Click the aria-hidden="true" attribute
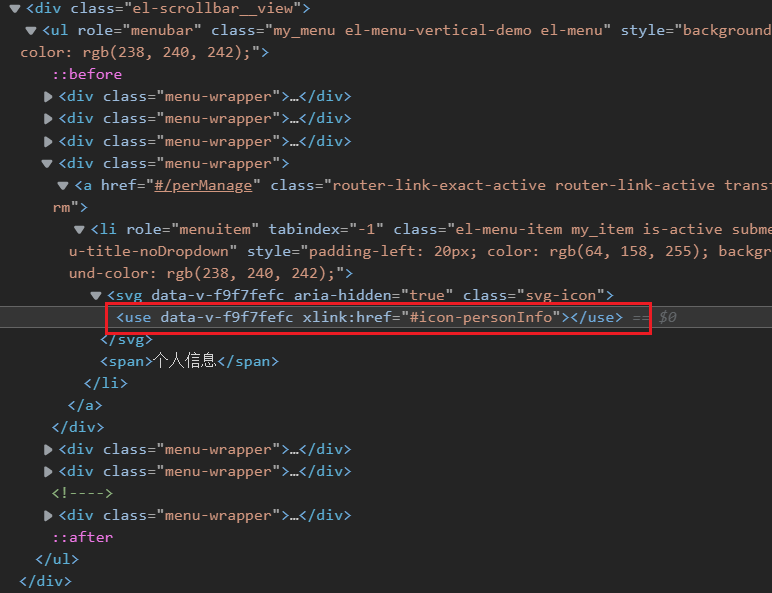772x593 pixels. pyautogui.click(x=373, y=296)
